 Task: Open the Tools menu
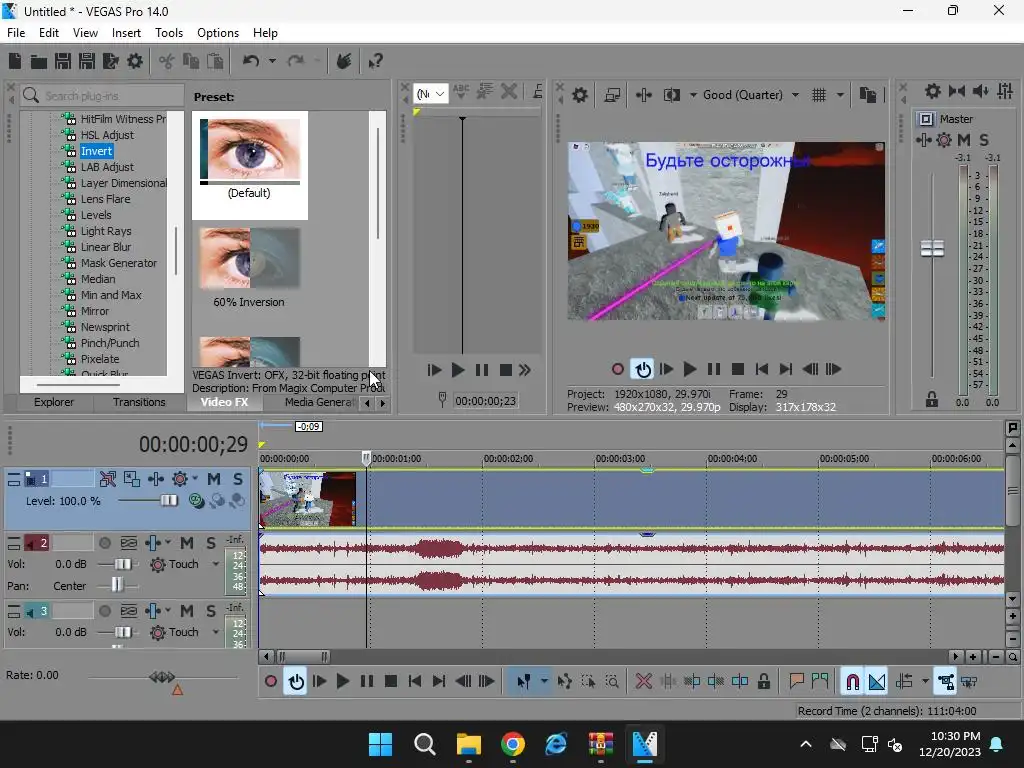168,33
